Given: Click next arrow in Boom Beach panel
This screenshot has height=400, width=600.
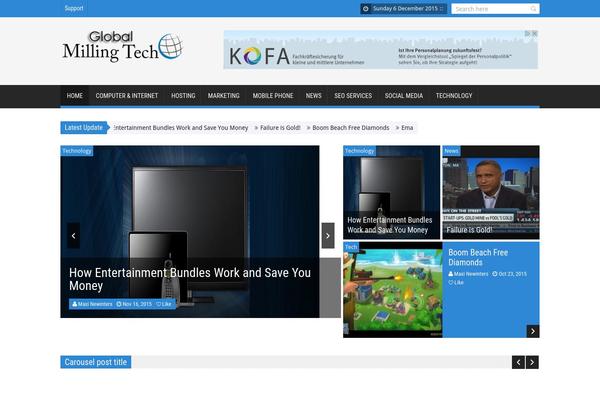Looking at the screenshot, I should pyautogui.click(x=533, y=331).
